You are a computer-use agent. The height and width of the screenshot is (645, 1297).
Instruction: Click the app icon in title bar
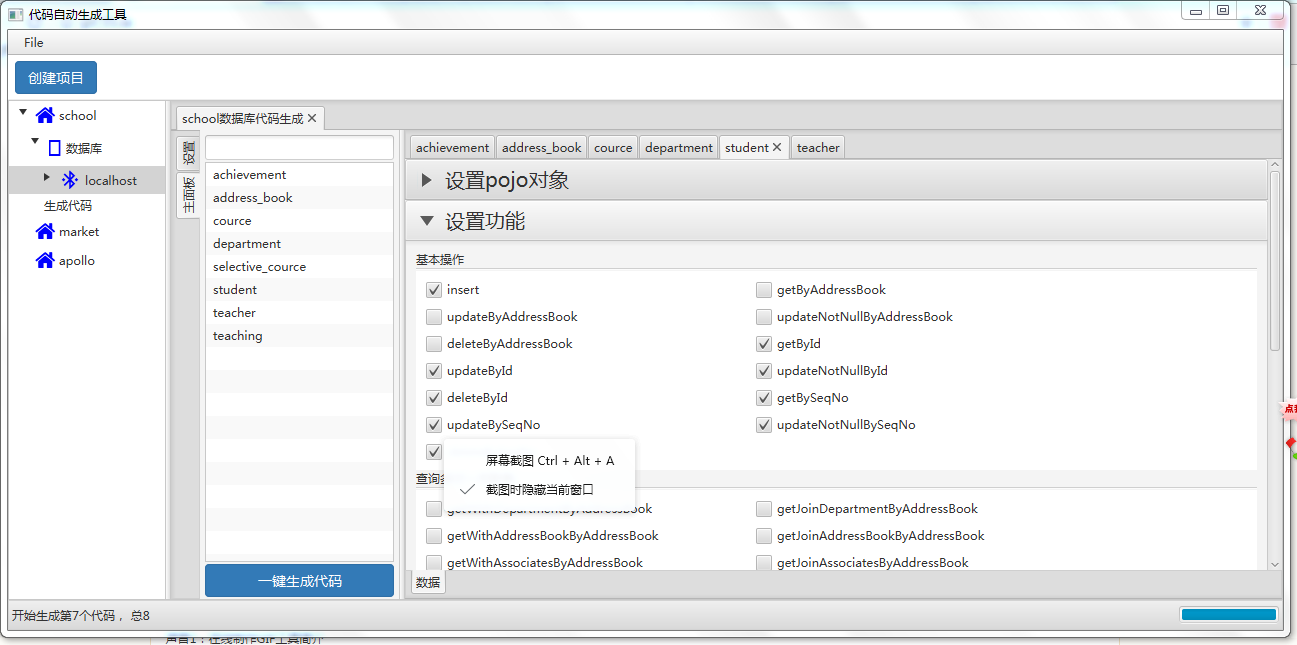(15, 14)
